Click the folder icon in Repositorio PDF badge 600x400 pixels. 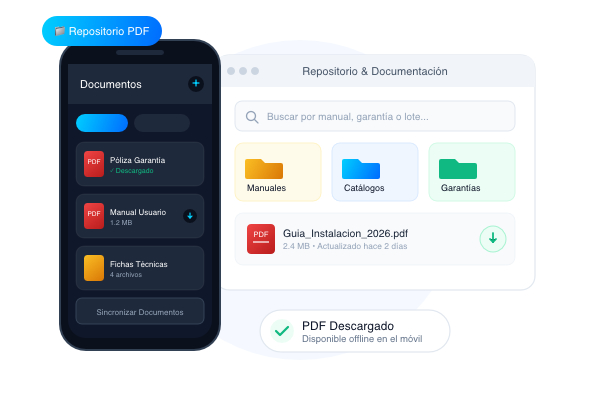tap(59, 31)
